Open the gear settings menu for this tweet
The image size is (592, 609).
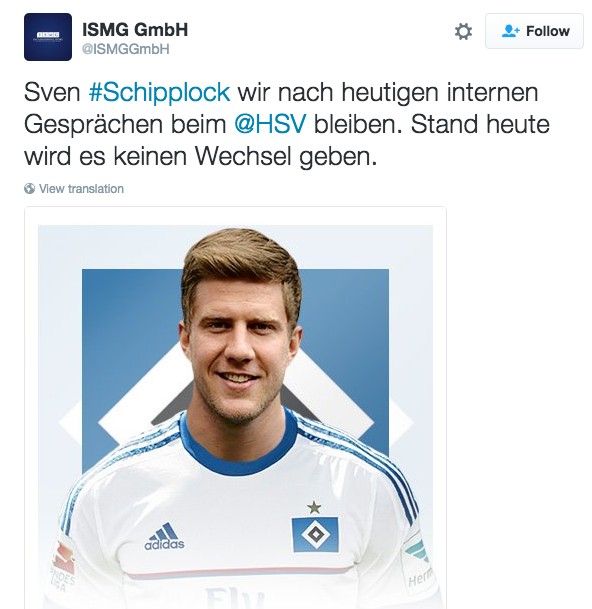click(463, 31)
